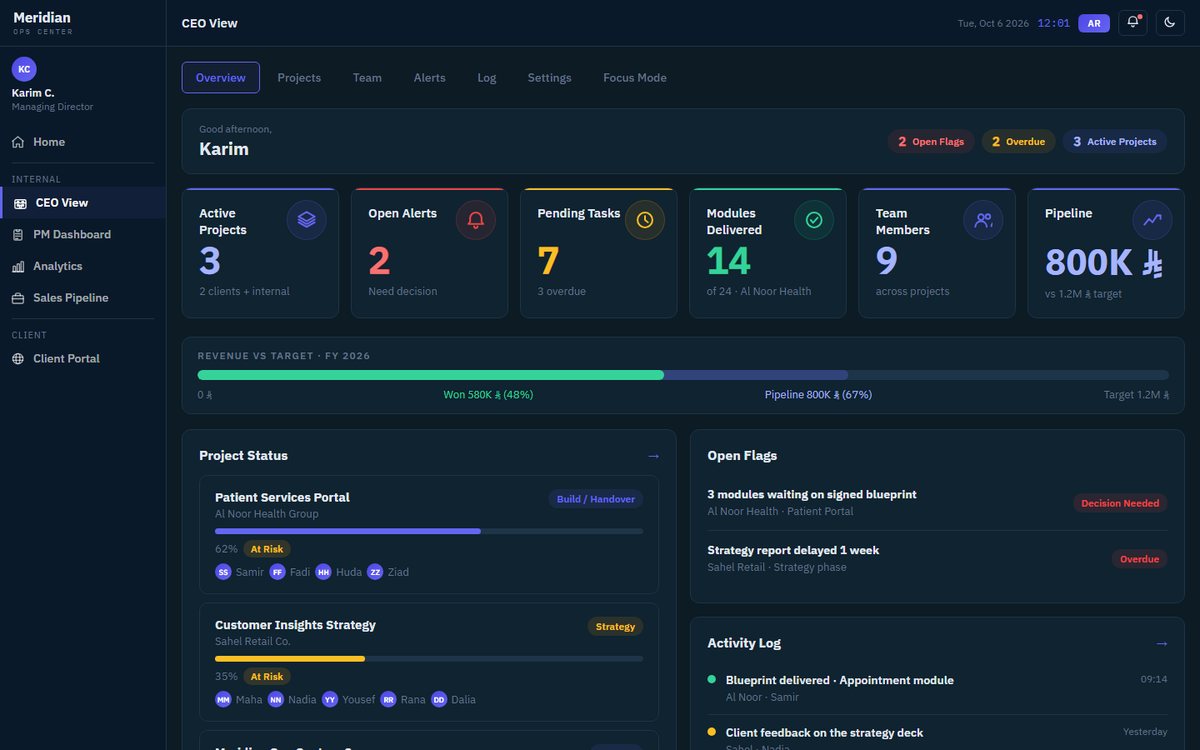Click the Strategy phase badge
The width and height of the screenshot is (1200, 750).
point(615,627)
